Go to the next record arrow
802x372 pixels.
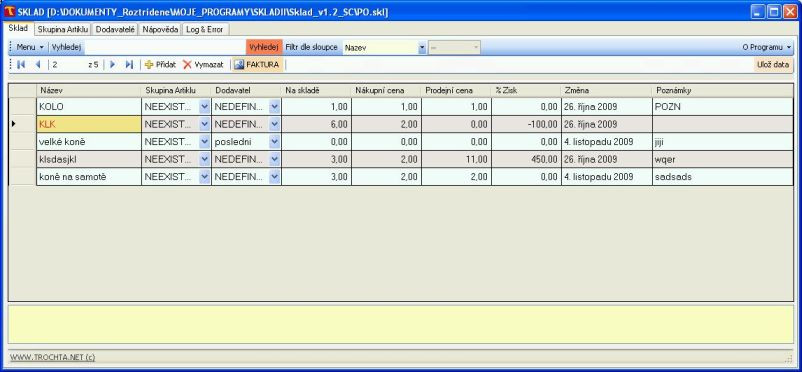(113, 64)
